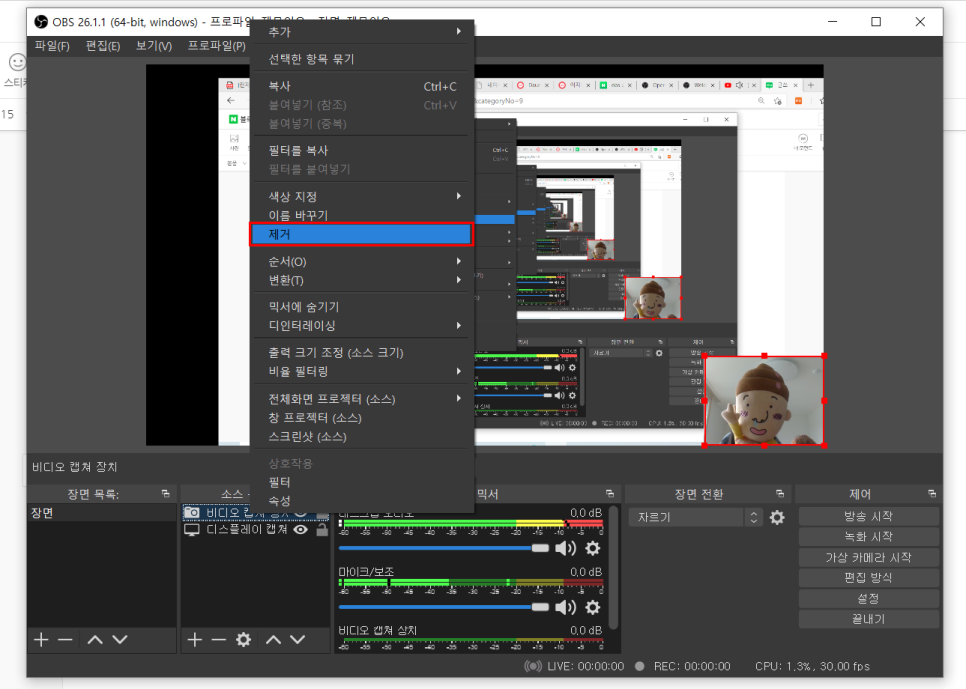Image resolution: width=966 pixels, height=689 pixels.
Task: Expand the 색상 지정 submenu
Action: [362, 196]
